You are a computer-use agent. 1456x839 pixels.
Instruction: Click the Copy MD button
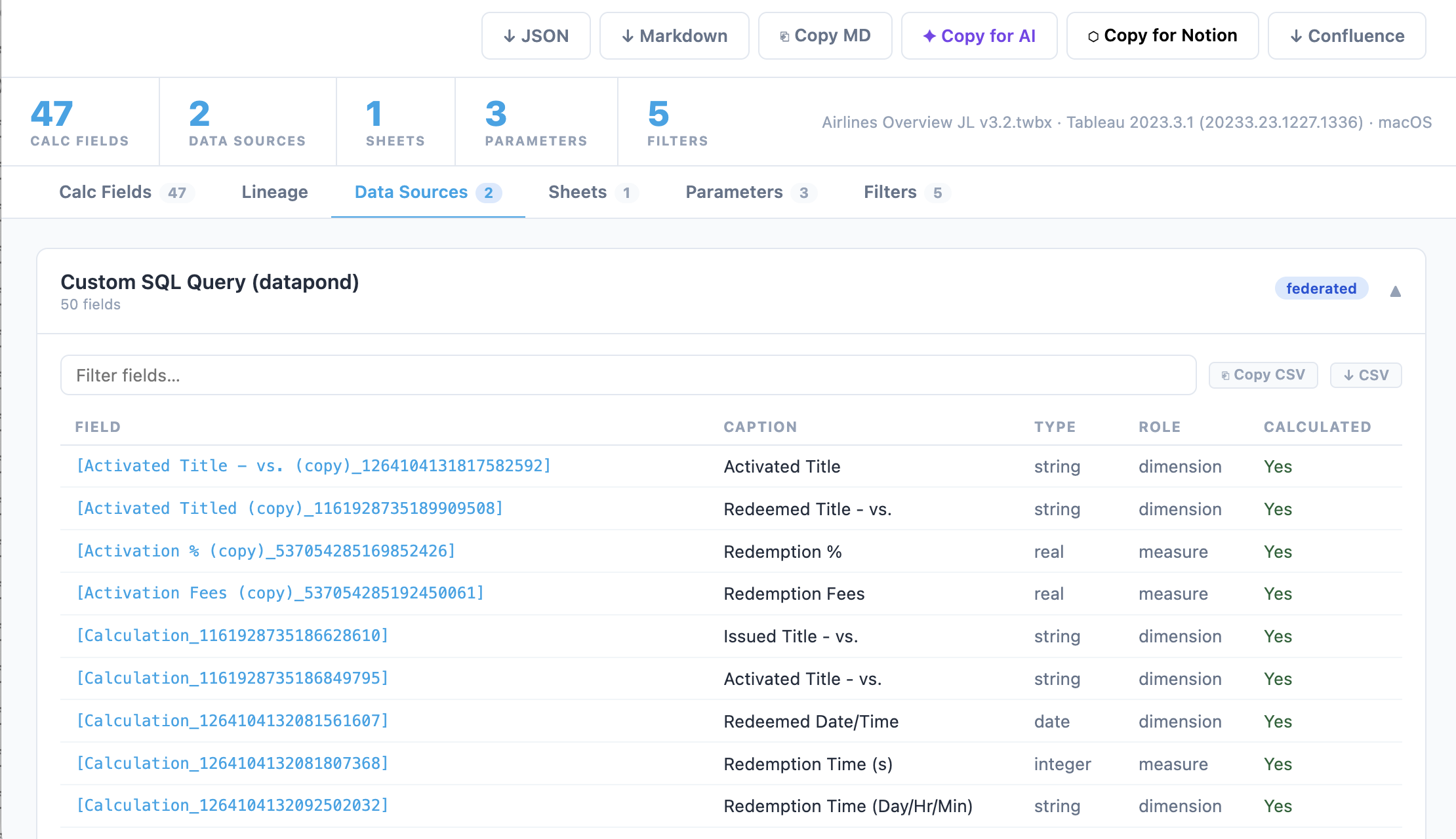coord(825,36)
